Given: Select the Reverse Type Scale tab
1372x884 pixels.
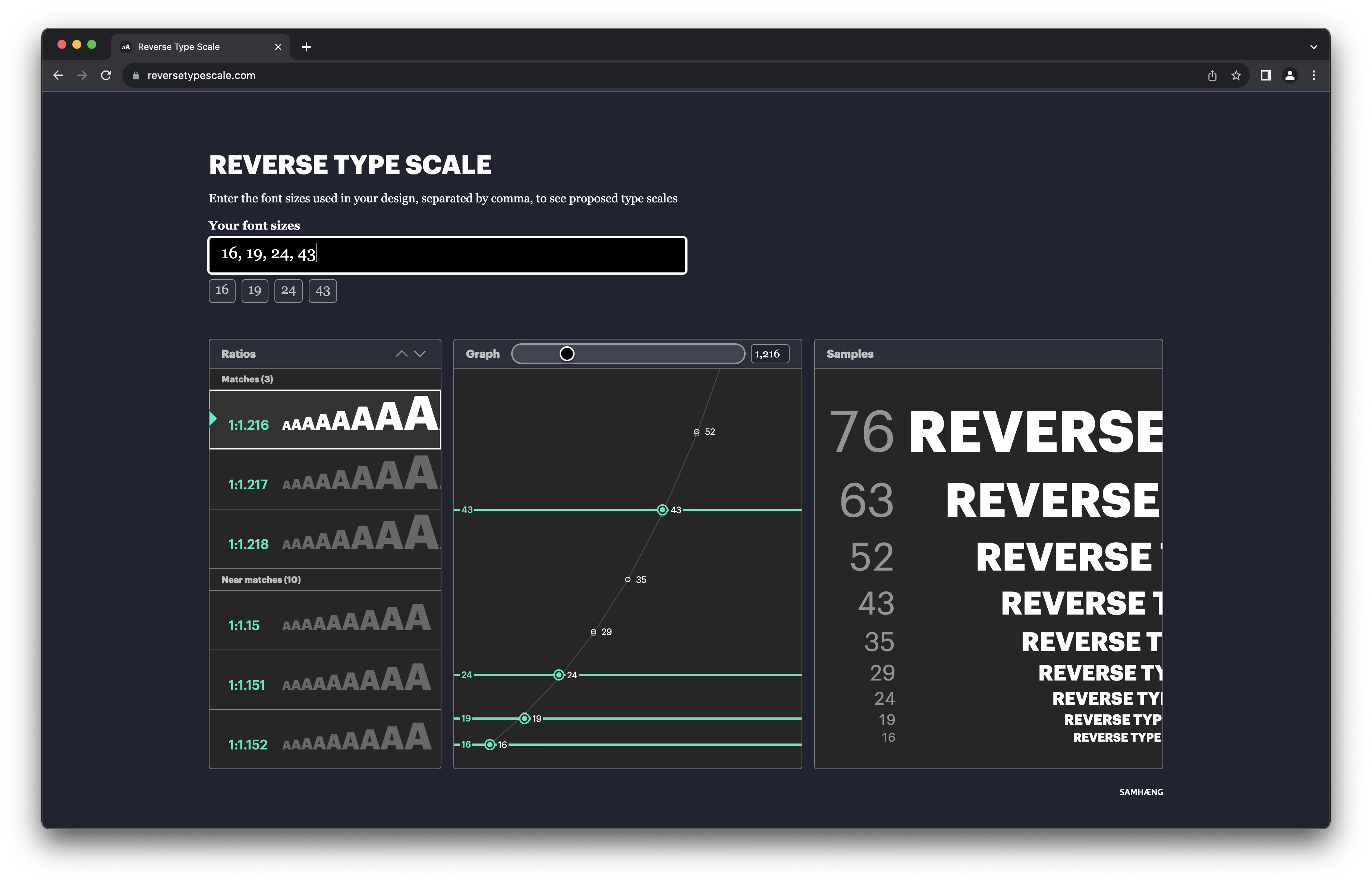Looking at the screenshot, I should tap(201, 47).
